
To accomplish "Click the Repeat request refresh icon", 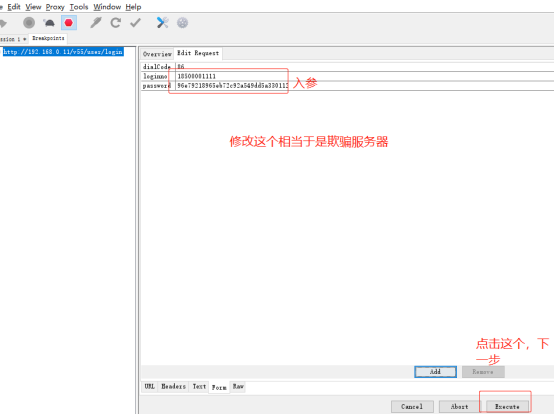I will point(116,23).
